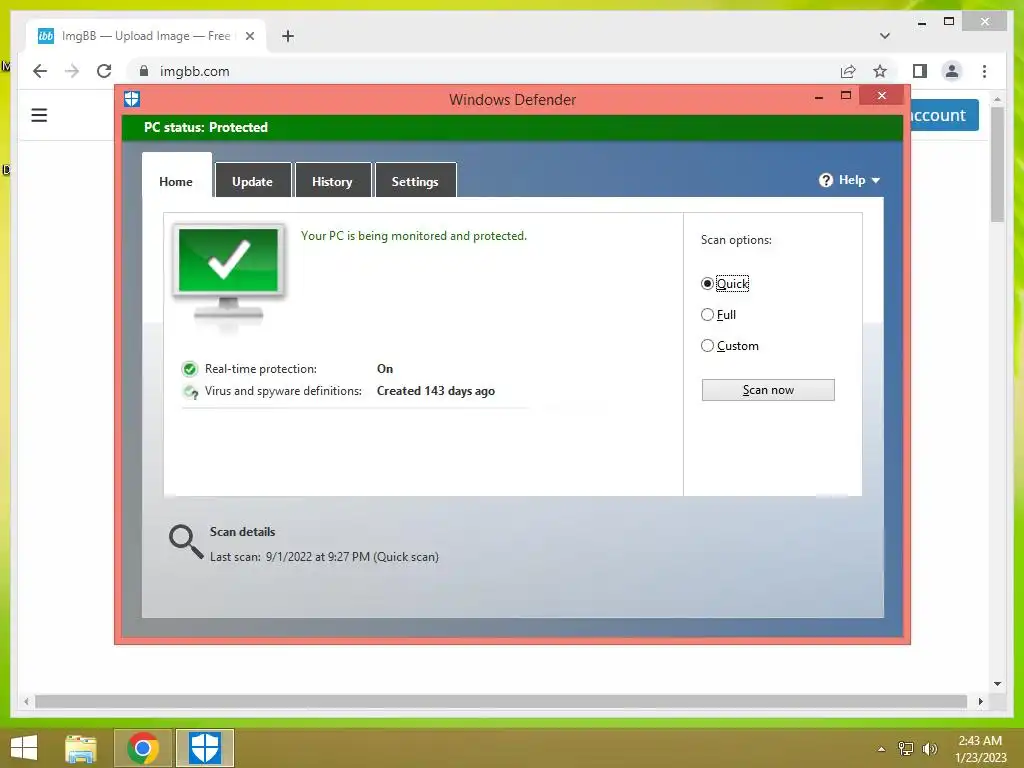Image resolution: width=1024 pixels, height=768 pixels.
Task: Click the Scan now button
Action: (768, 390)
